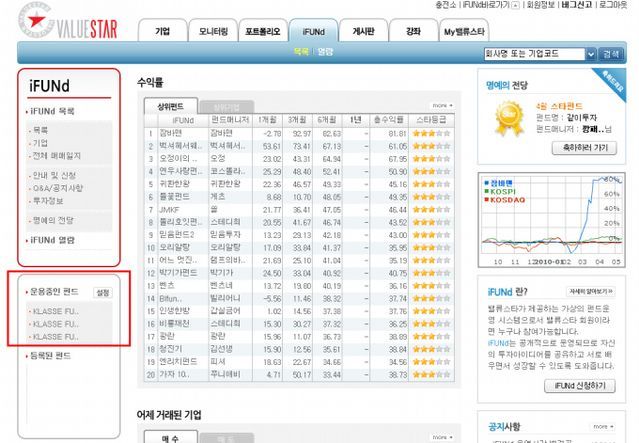Click the star rating in row 14 (Bifun..)
Viewport: 639px width, 443px height.
point(431,298)
